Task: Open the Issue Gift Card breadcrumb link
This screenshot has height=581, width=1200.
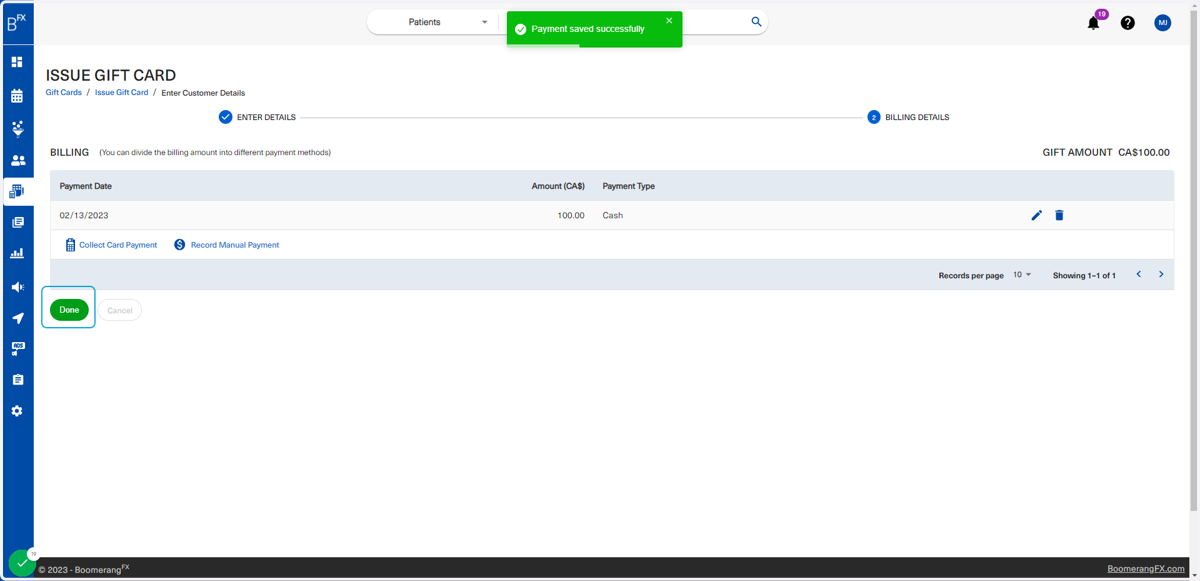Action: (121, 92)
